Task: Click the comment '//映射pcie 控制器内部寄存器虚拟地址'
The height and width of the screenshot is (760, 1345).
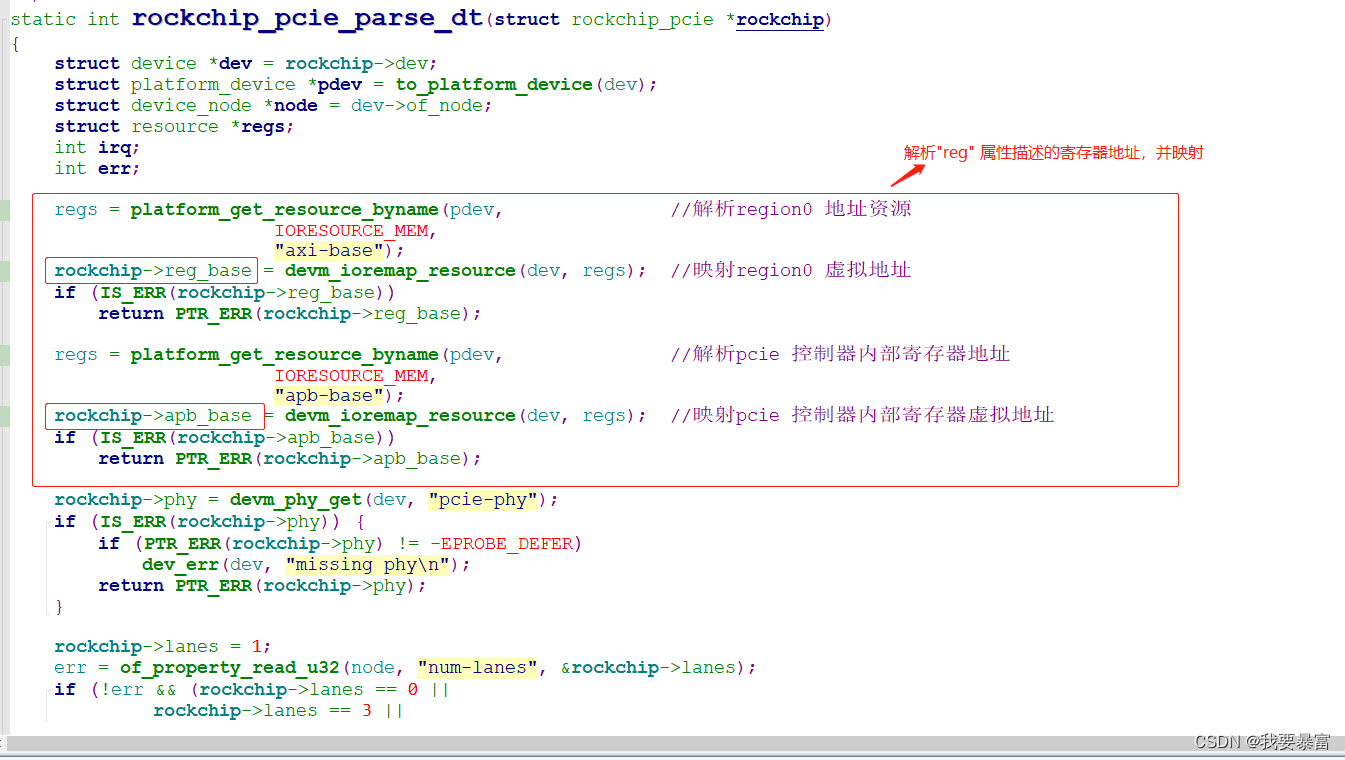Action: [x=862, y=415]
